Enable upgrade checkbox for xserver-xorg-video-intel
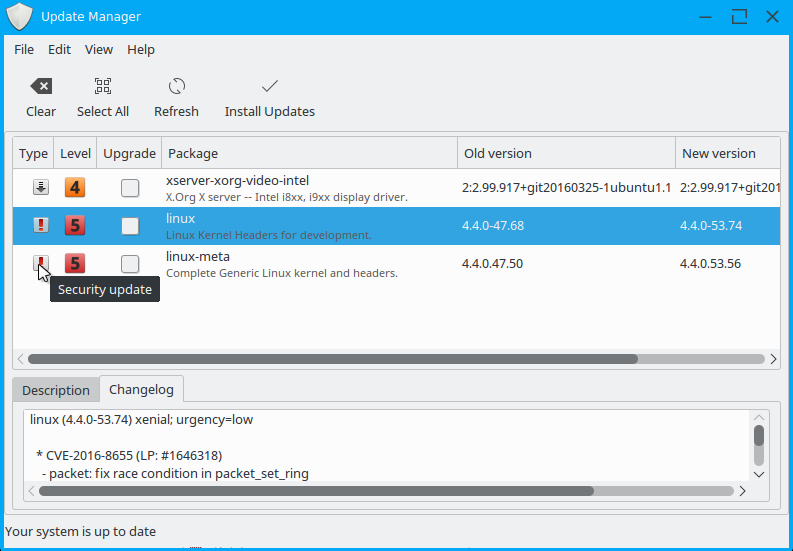Viewport: 793px width, 551px height. tap(130, 187)
